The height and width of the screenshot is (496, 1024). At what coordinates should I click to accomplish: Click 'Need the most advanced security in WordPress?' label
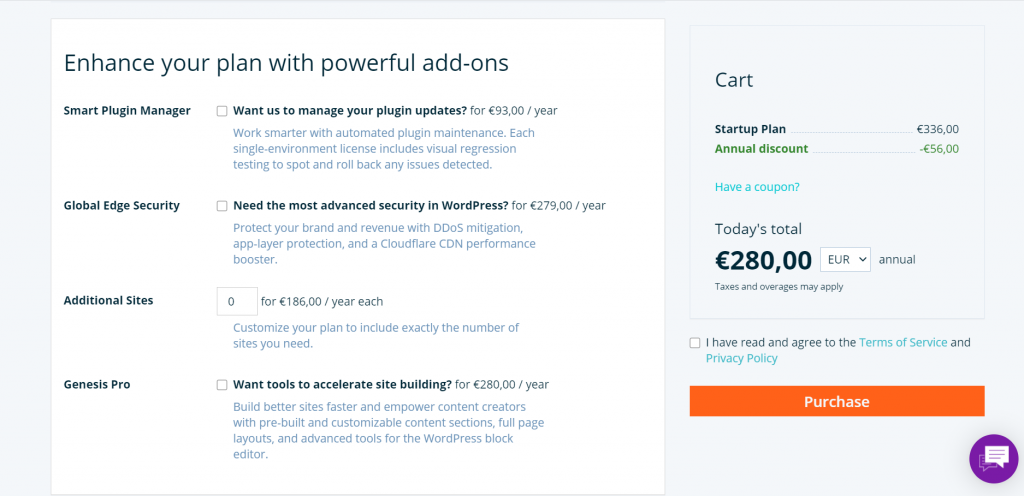370,205
